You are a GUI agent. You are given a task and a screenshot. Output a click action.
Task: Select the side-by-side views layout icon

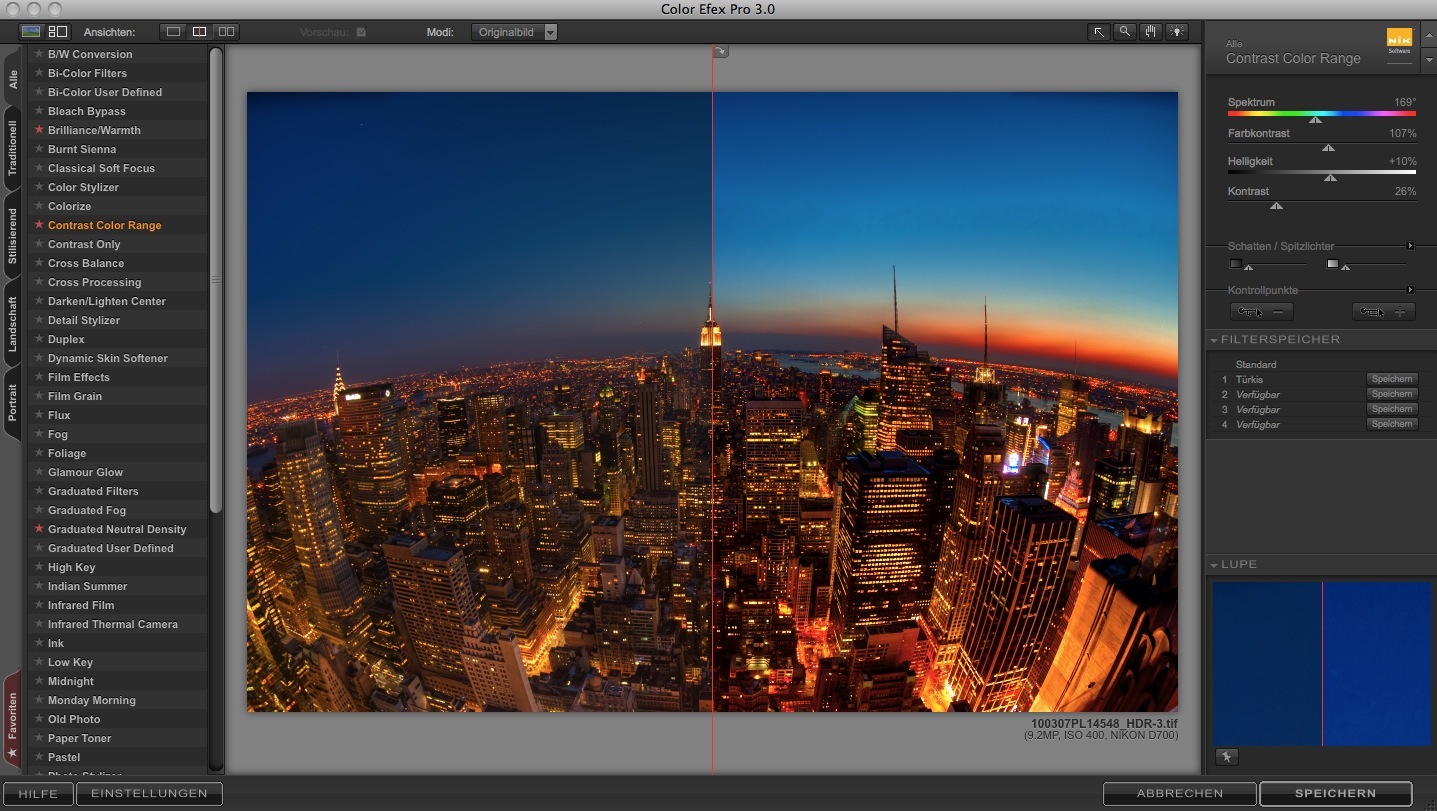tap(225, 31)
